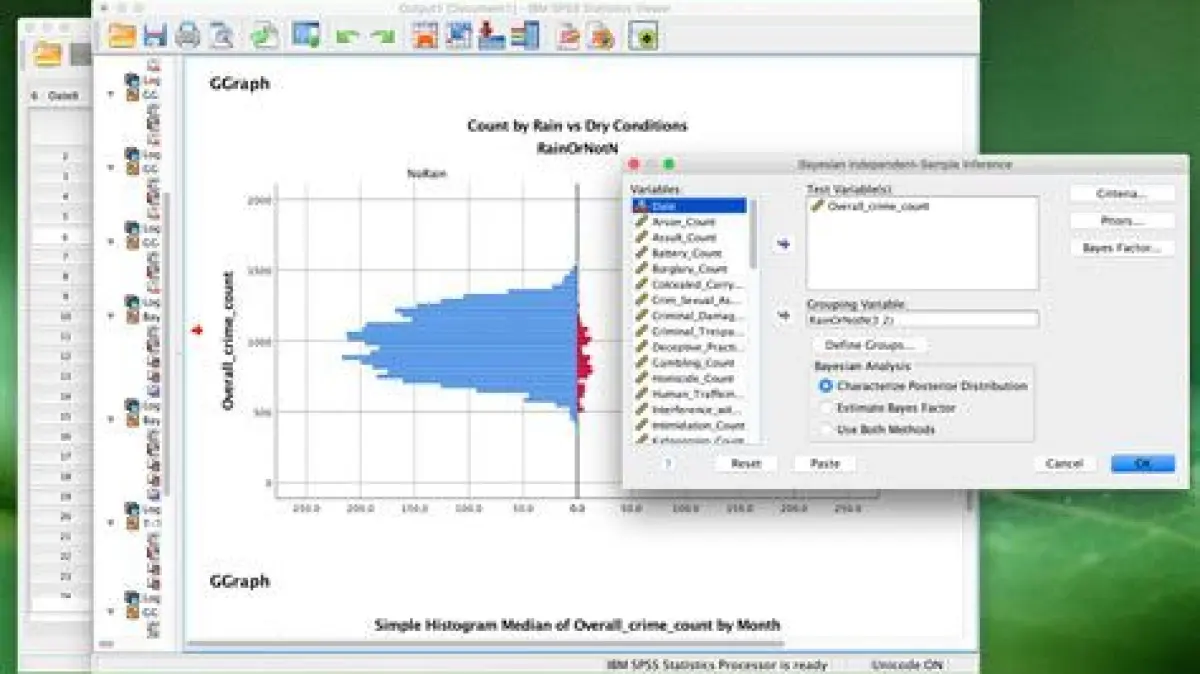Image resolution: width=1200 pixels, height=674 pixels.
Task: Open help with the question mark button
Action: (667, 463)
